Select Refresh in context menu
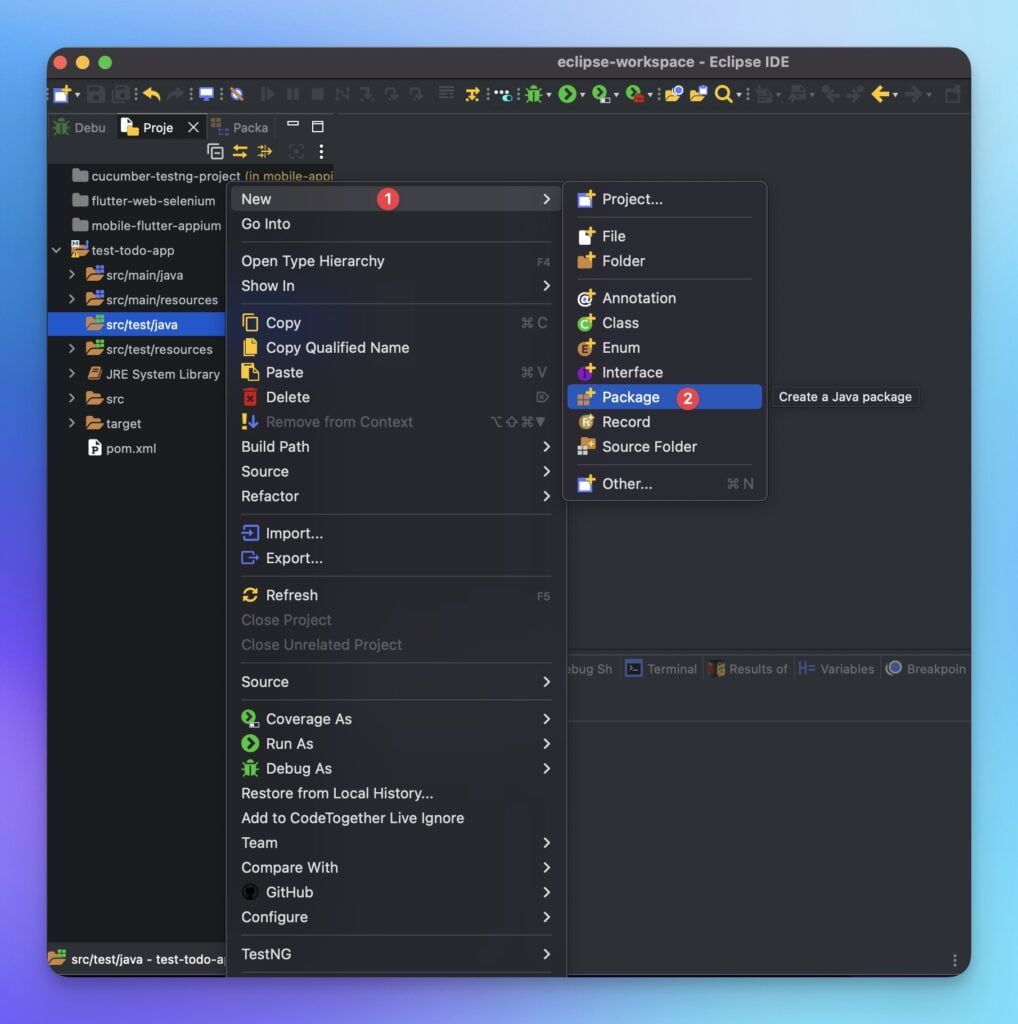Viewport: 1018px width, 1024px height. click(x=396, y=595)
